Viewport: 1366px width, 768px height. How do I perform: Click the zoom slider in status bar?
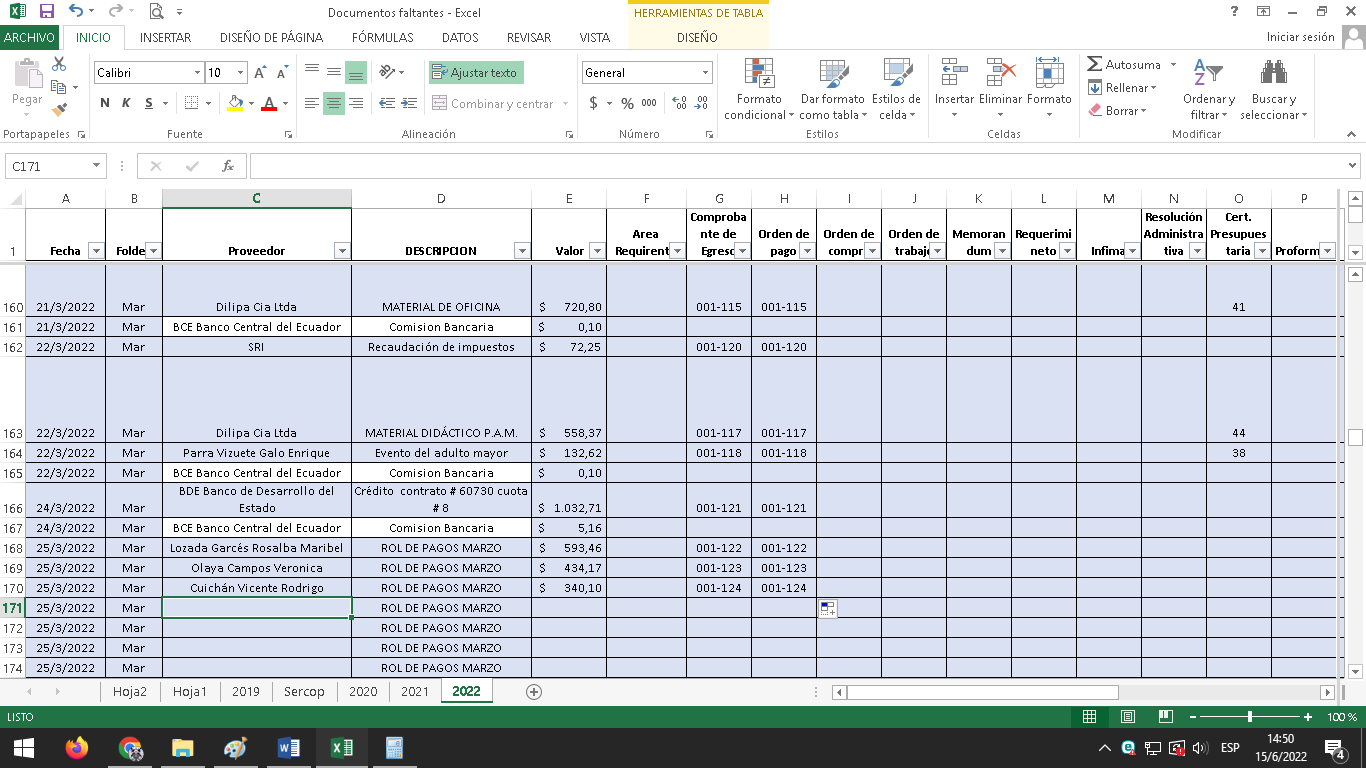(1250, 717)
